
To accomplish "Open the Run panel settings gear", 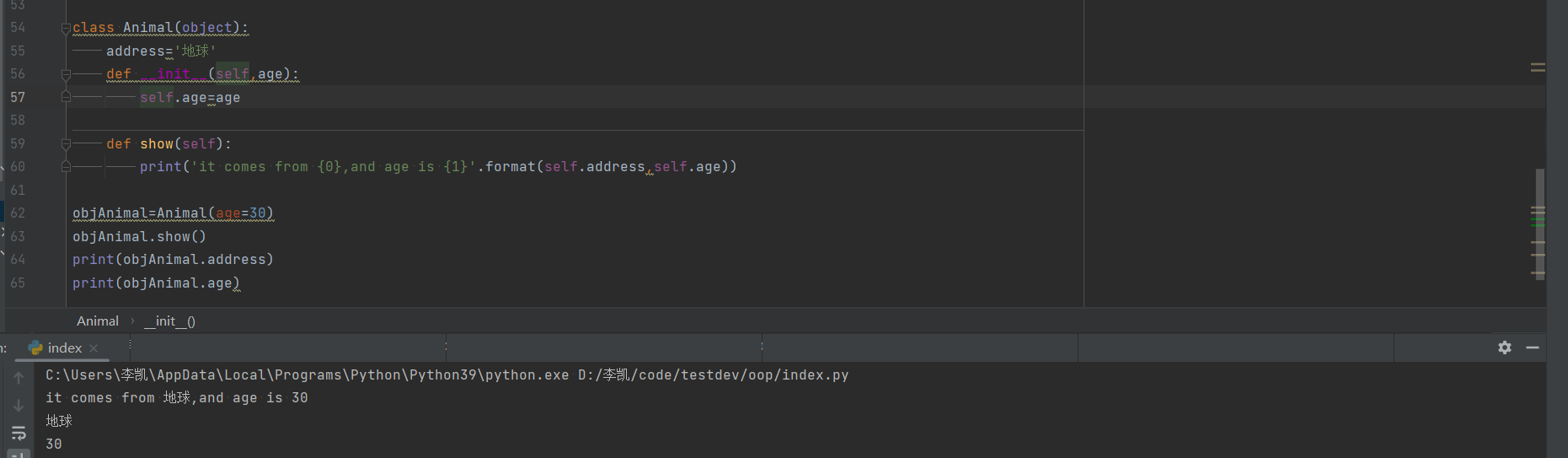I will click(x=1505, y=348).
